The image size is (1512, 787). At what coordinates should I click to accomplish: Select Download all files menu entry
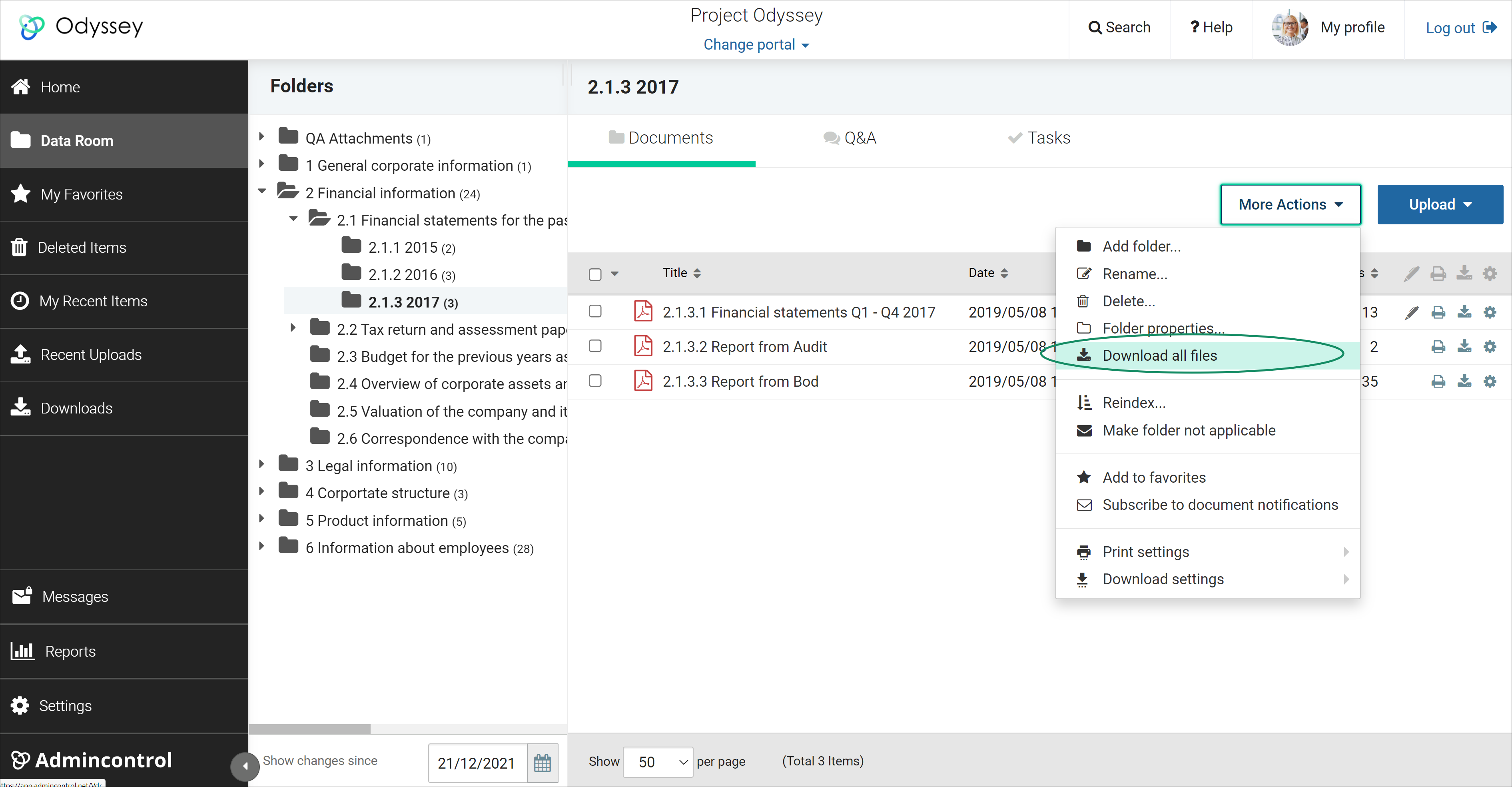1207,356
